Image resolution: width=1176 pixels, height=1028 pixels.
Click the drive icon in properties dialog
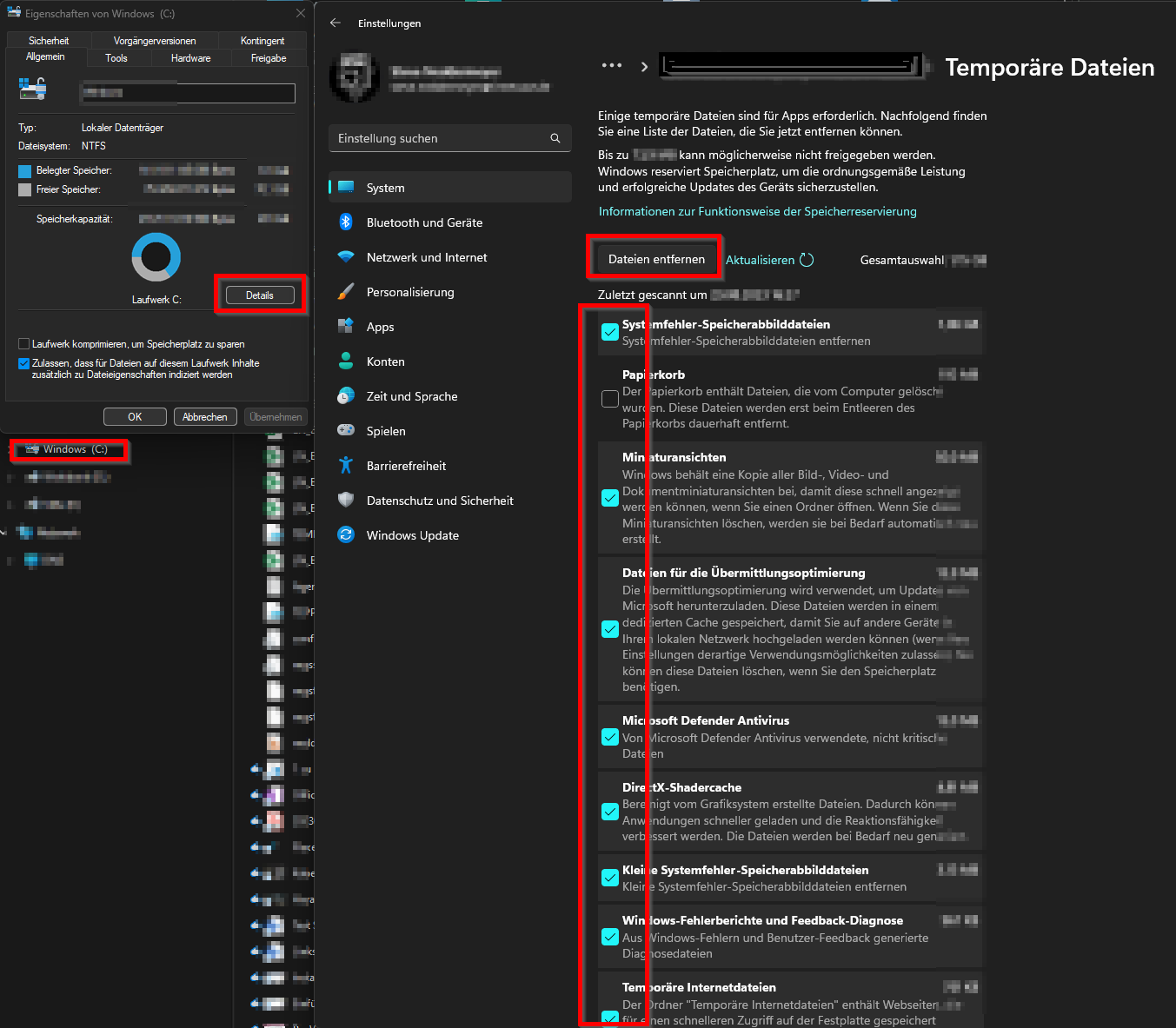click(x=32, y=88)
